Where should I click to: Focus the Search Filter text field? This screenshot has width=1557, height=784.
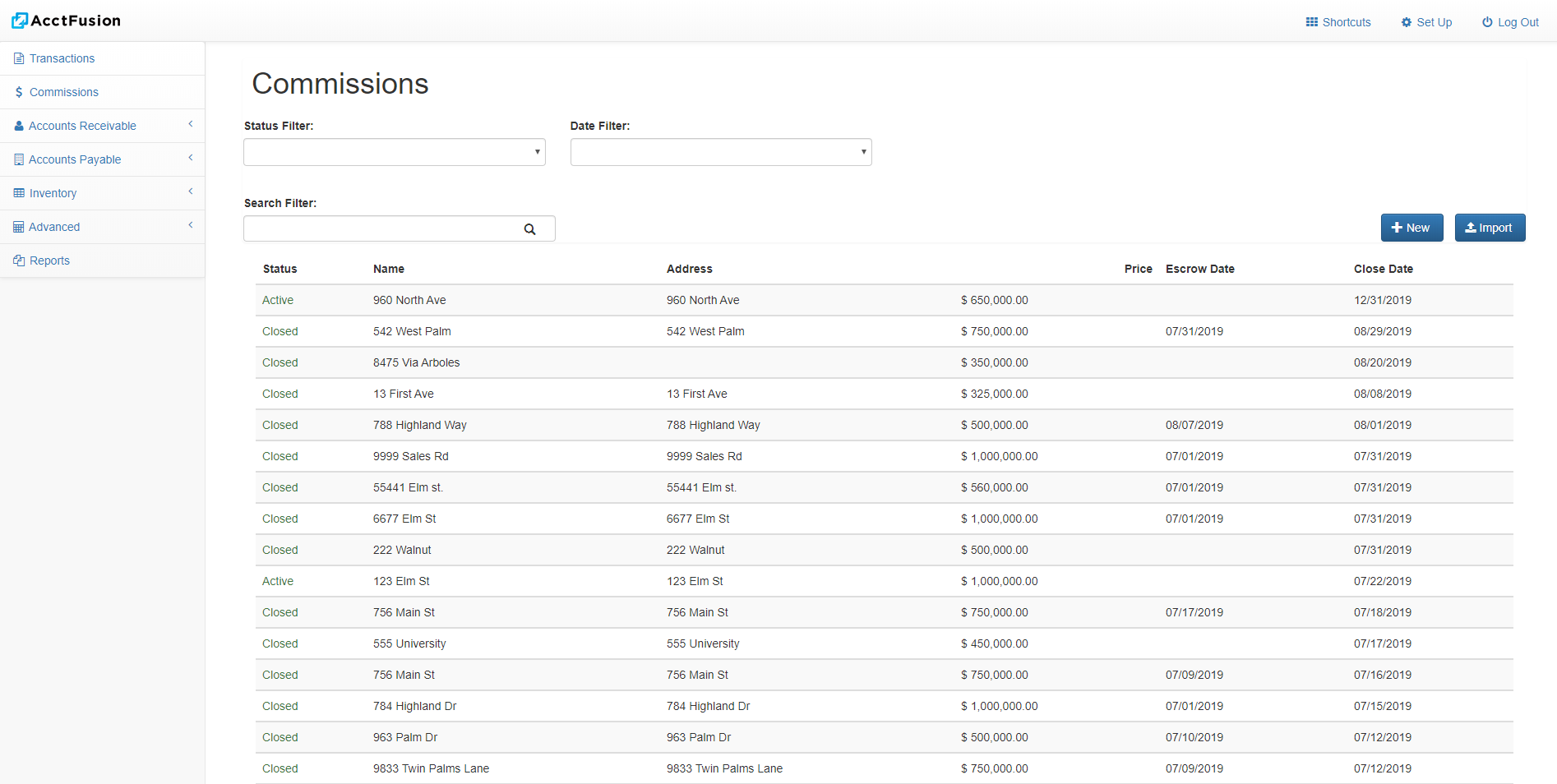[382, 228]
